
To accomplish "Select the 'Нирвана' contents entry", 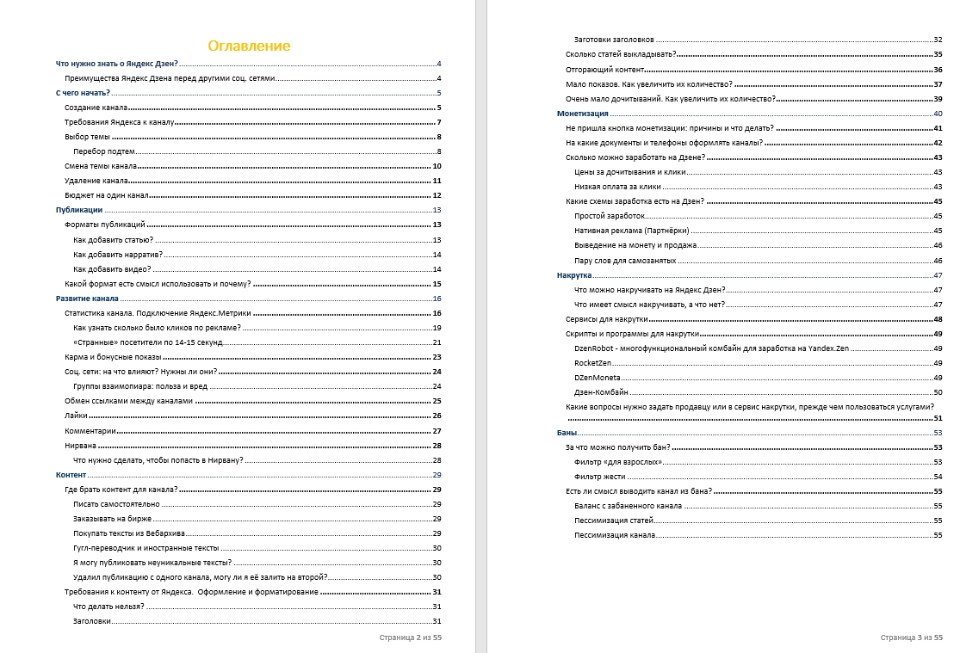I will point(81,446).
